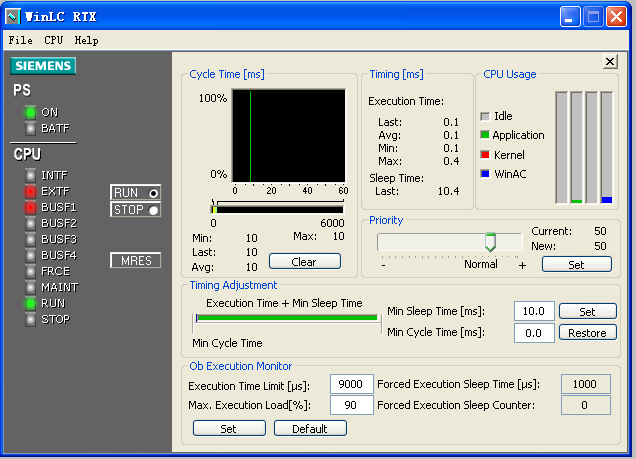Click the PS ON green LED

pyautogui.click(x=30, y=112)
